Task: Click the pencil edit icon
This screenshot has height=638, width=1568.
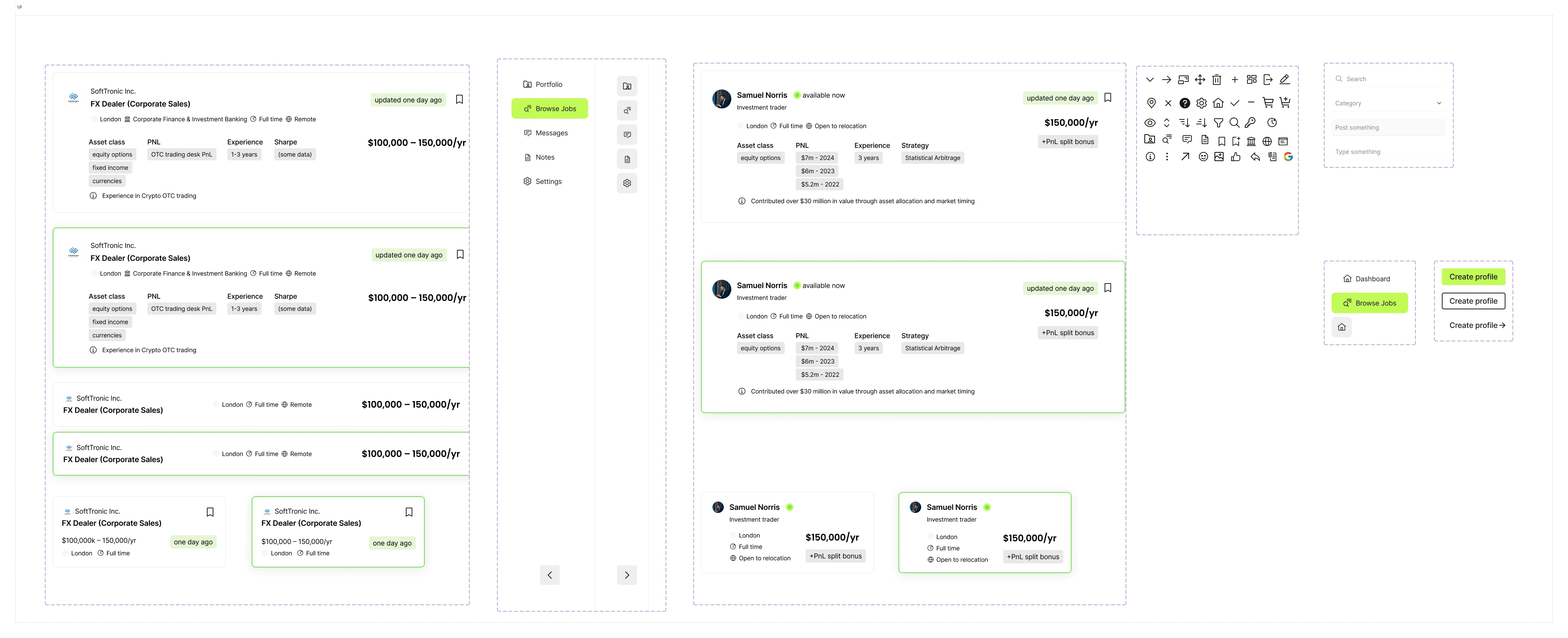Action: pos(1284,79)
